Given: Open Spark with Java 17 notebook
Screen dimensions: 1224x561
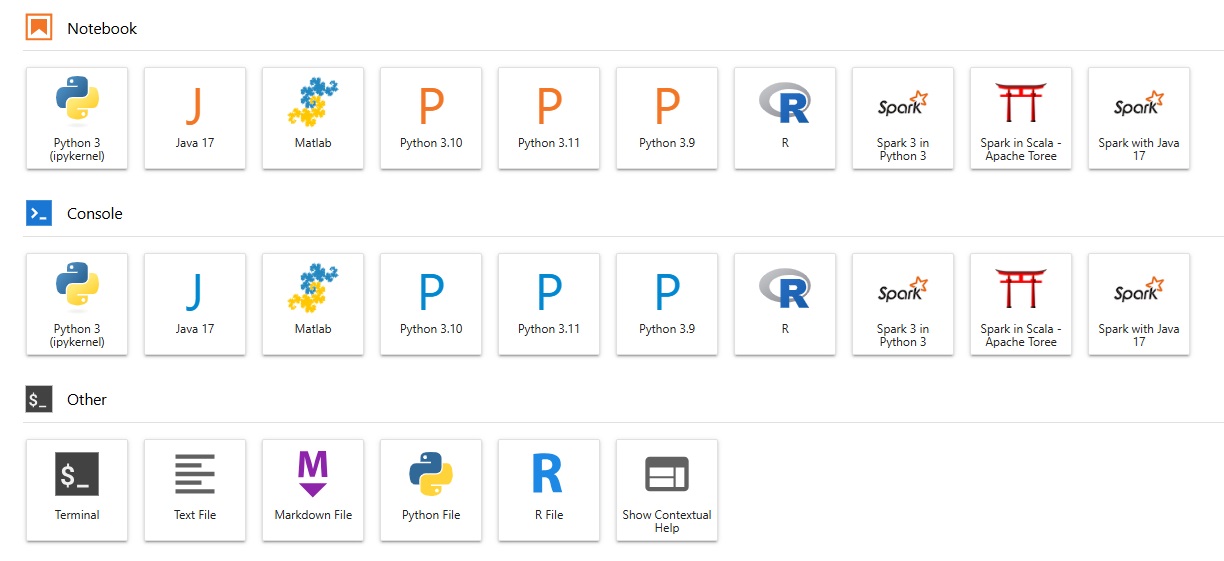Looking at the screenshot, I should click(1139, 117).
